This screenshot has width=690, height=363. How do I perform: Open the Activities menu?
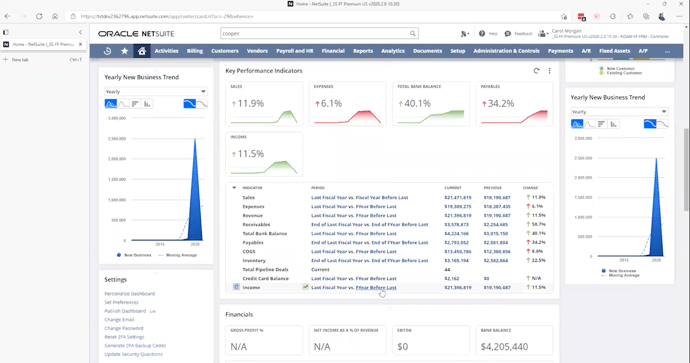click(x=166, y=51)
